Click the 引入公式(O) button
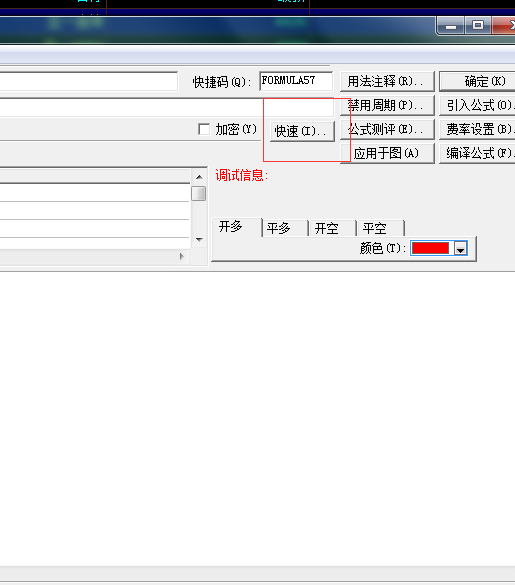Image resolution: width=515 pixels, height=585 pixels. pyautogui.click(x=477, y=106)
